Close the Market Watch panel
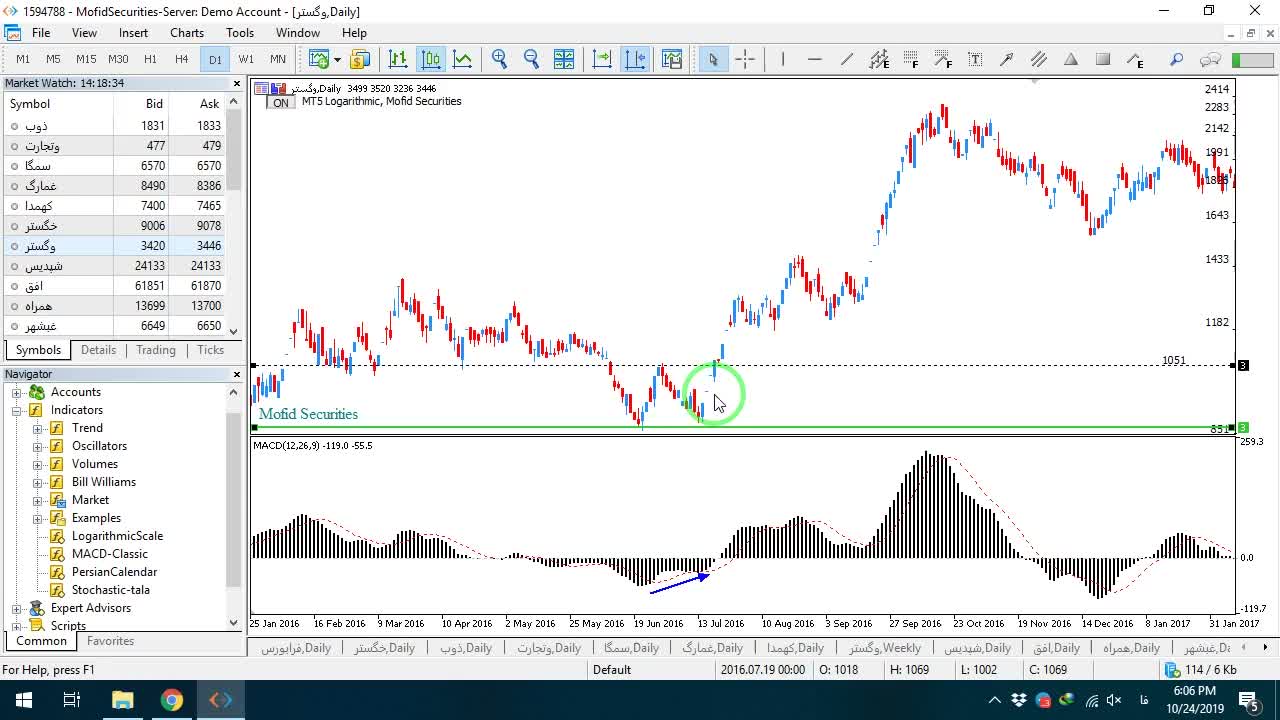1280x720 pixels. click(237, 84)
